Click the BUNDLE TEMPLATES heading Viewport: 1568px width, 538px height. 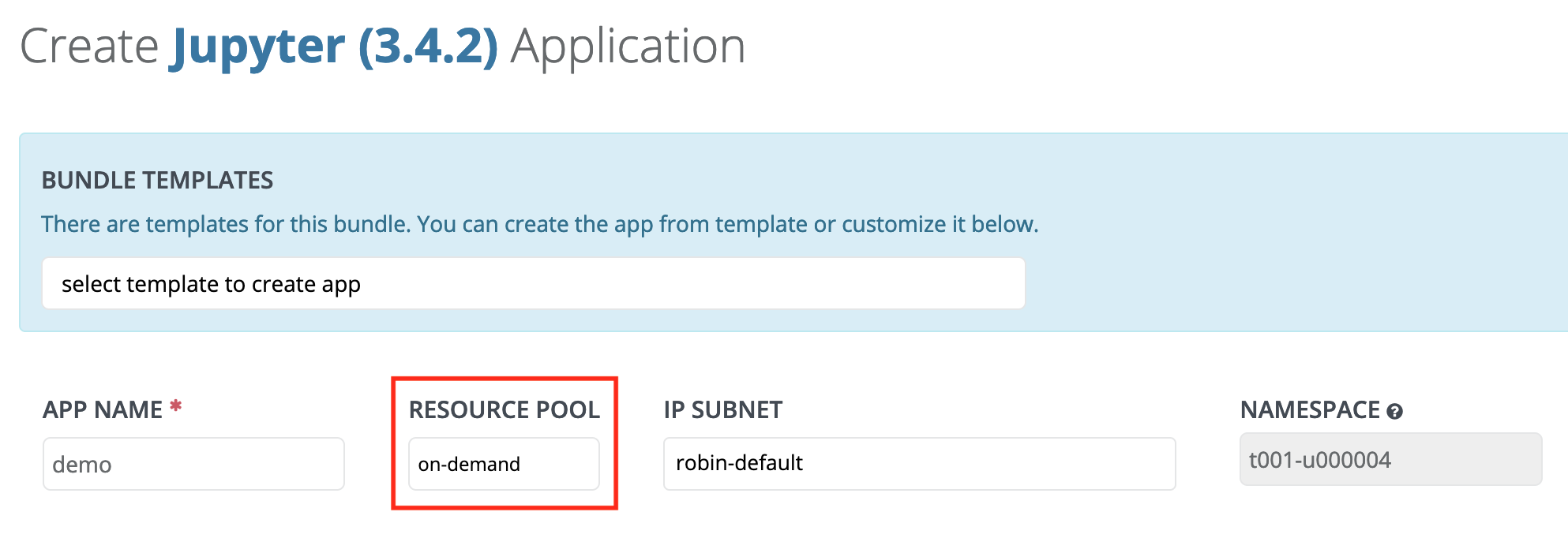coord(157,180)
